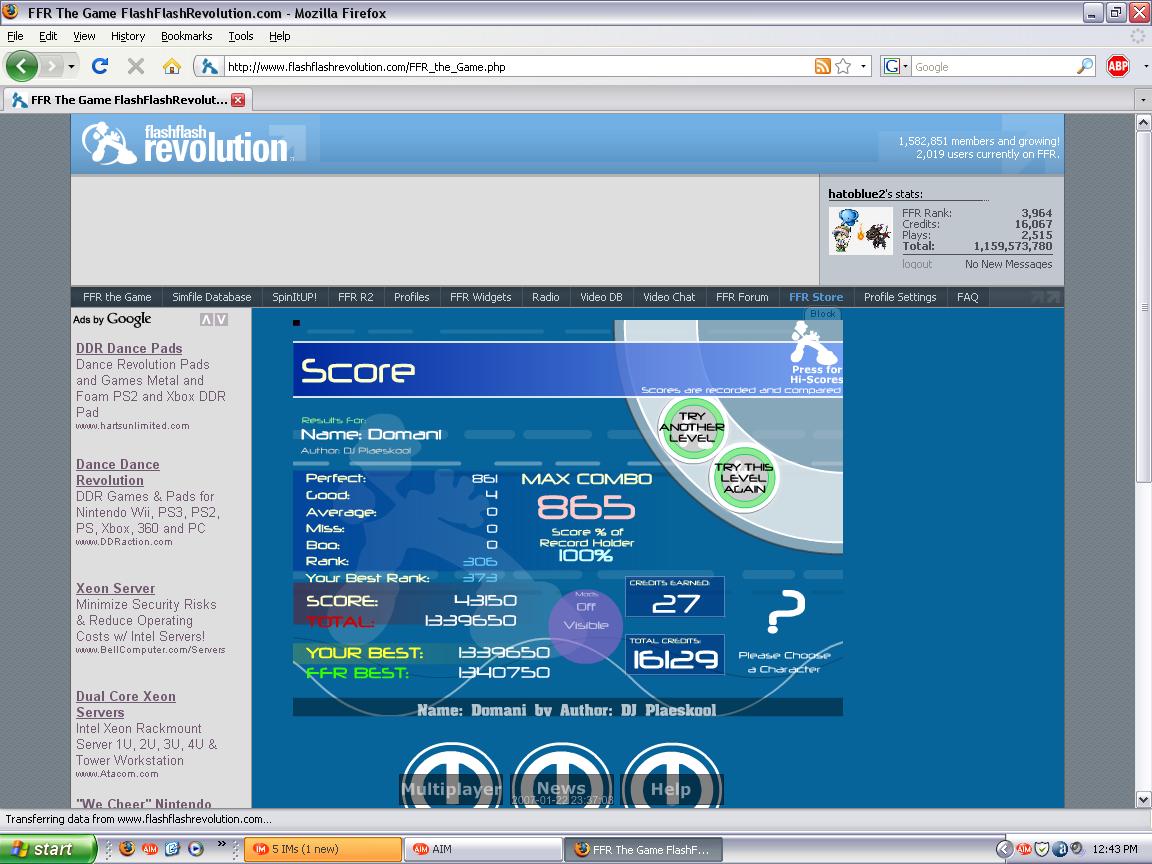Choose a character question mark icon

[786, 611]
